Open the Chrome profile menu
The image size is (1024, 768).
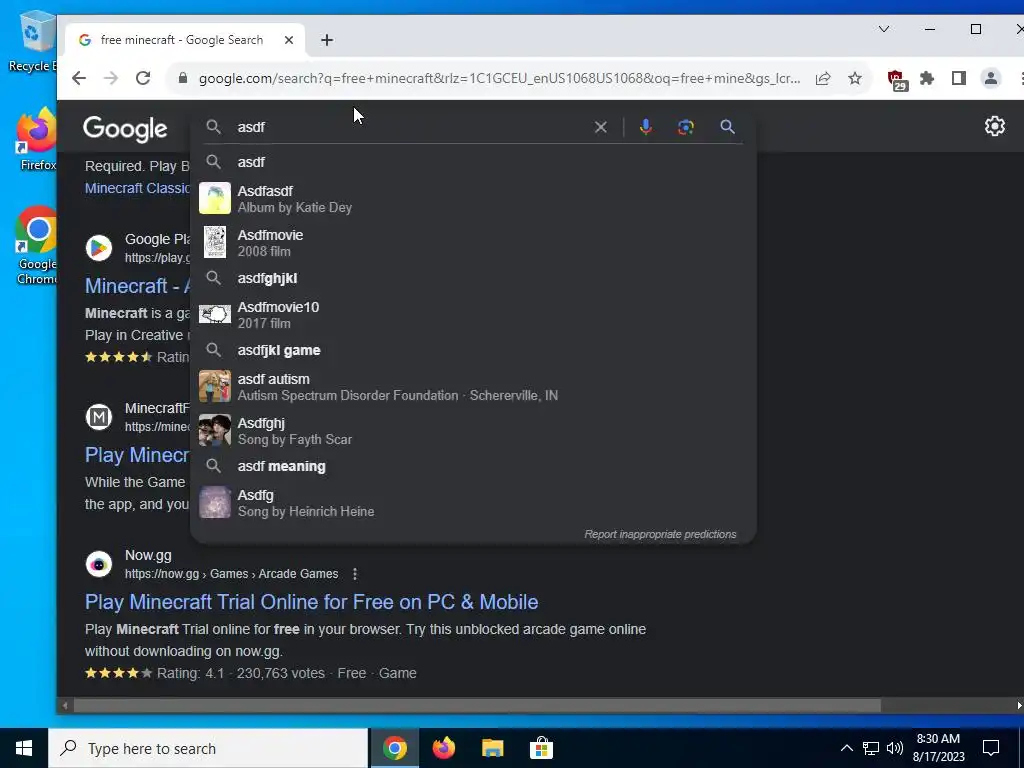[x=991, y=78]
